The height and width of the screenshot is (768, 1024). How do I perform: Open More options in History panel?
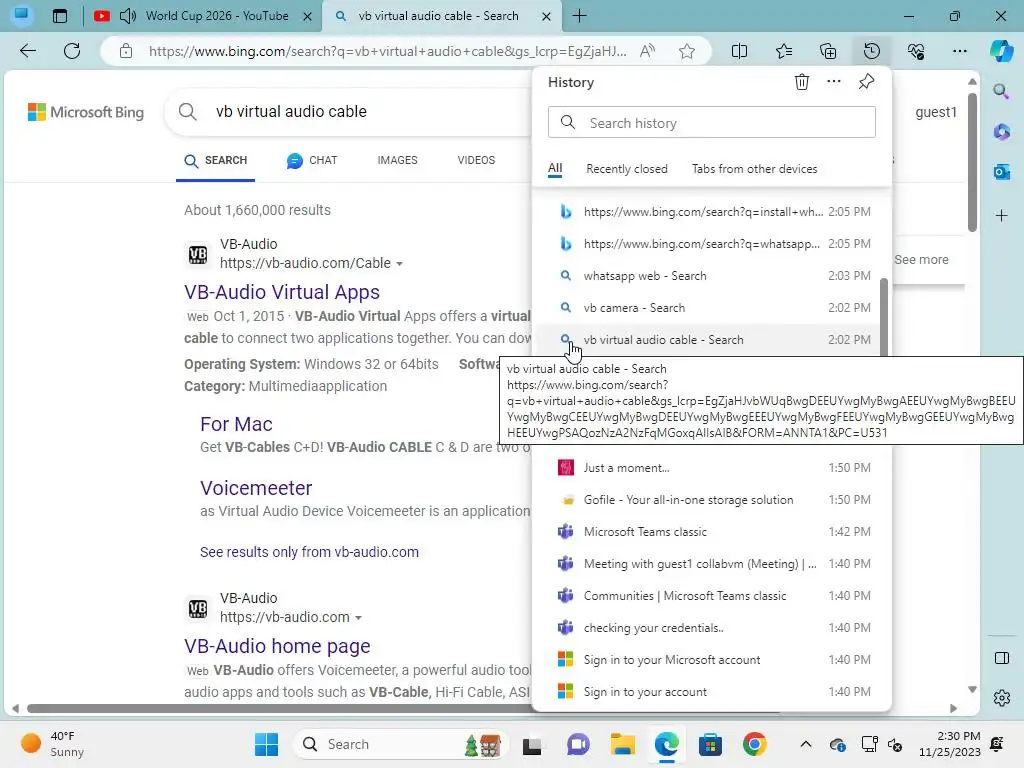pos(834,82)
